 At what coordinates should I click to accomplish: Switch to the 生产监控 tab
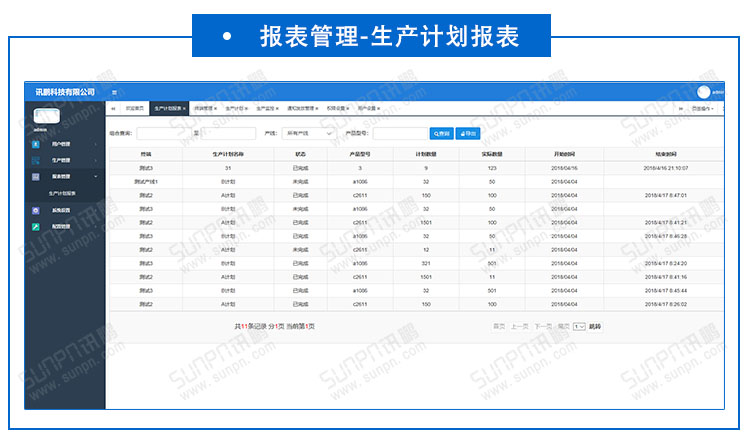[x=265, y=109]
